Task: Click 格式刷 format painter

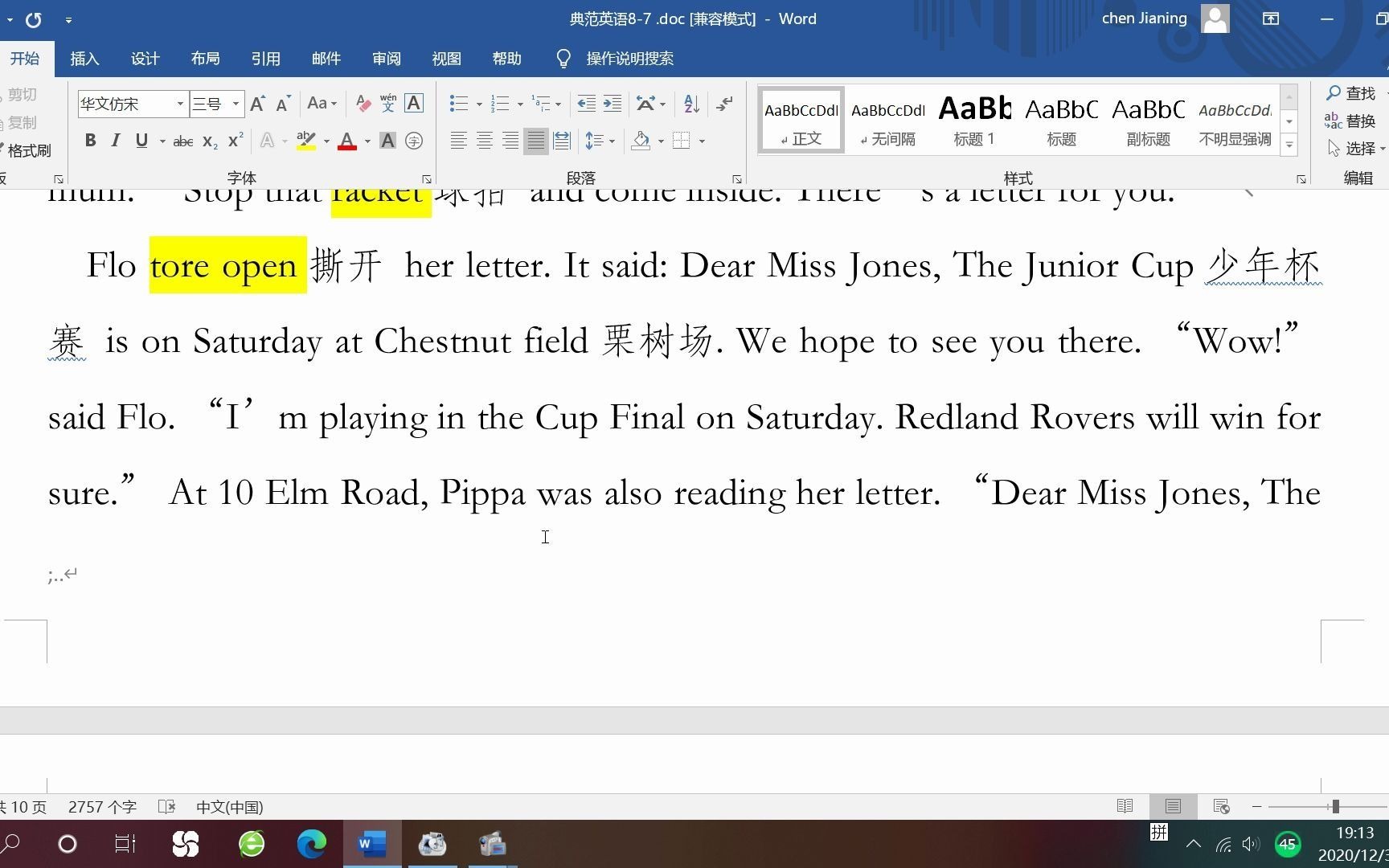Action: tap(26, 150)
